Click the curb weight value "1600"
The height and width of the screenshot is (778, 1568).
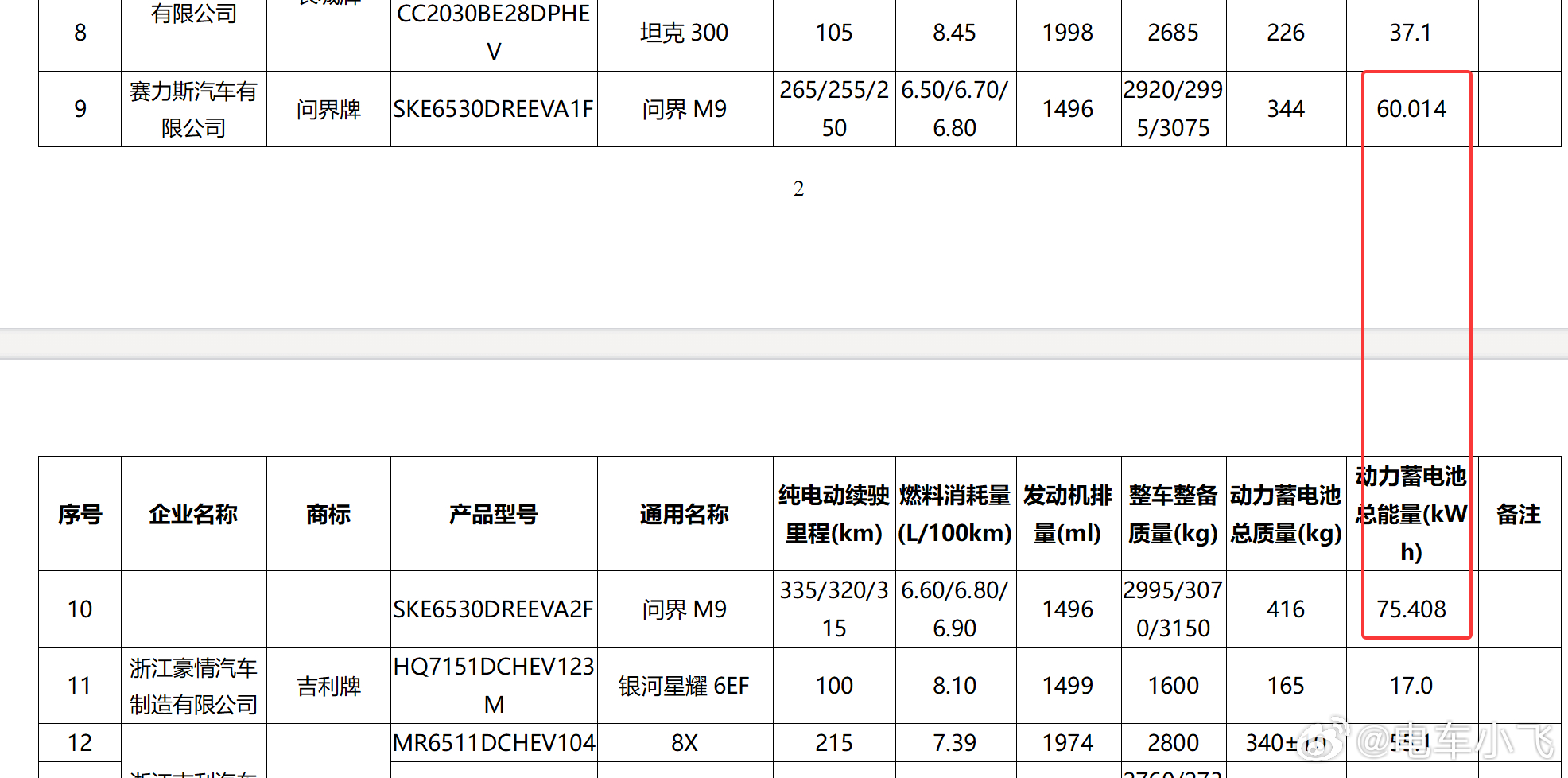[x=1173, y=686]
